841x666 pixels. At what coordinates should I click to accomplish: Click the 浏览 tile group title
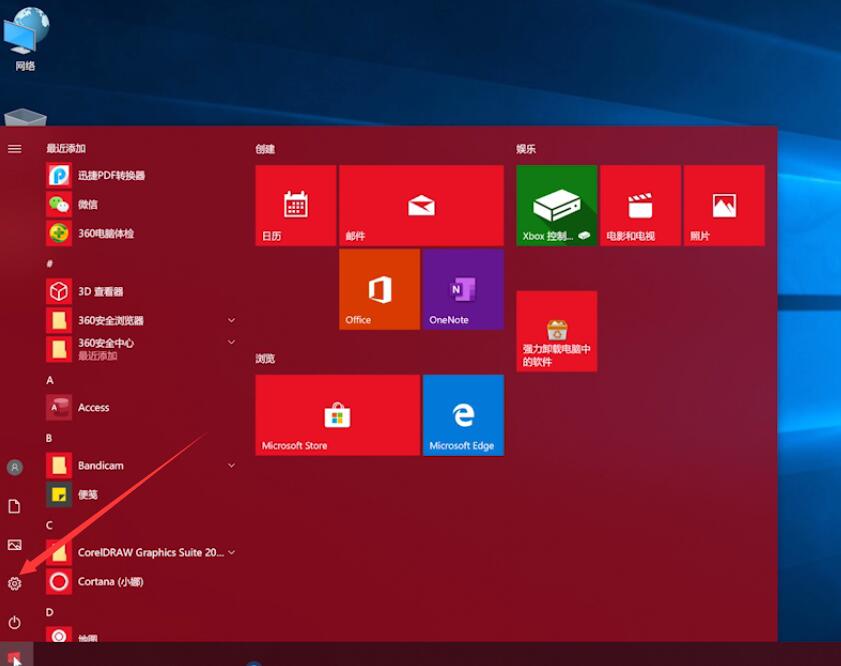265,359
